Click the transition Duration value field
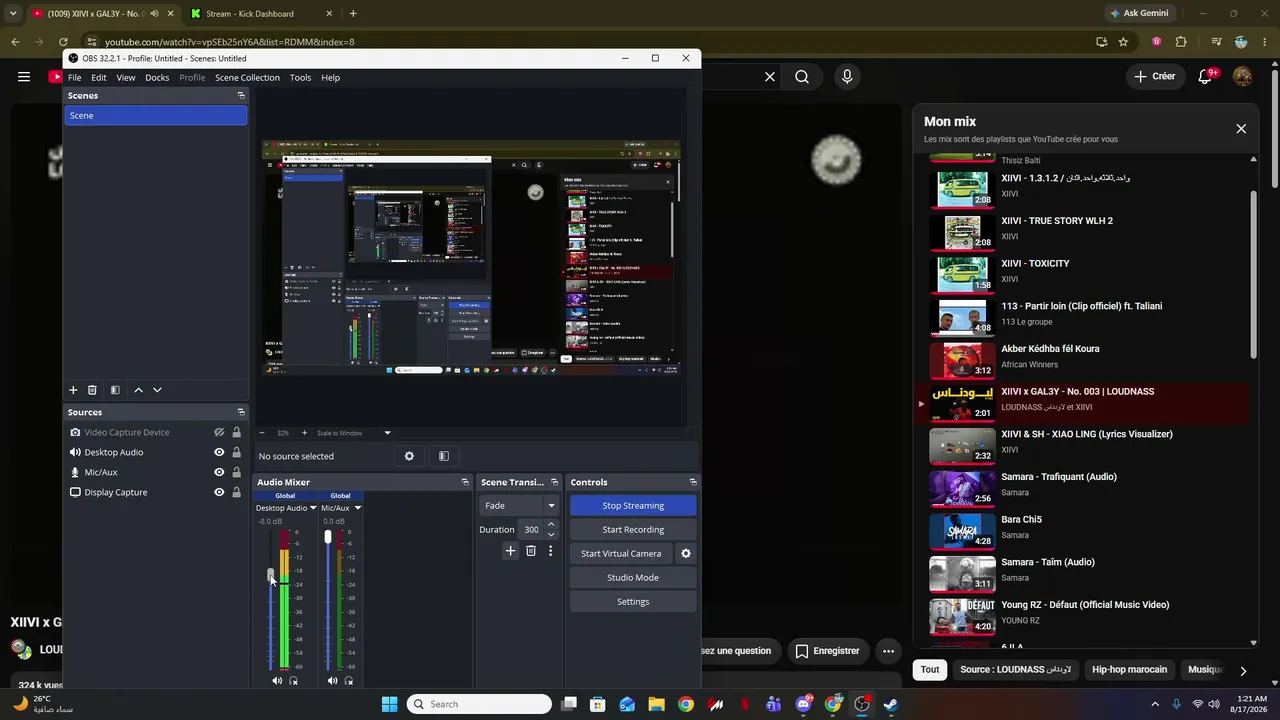This screenshot has width=1280, height=720. pos(530,529)
